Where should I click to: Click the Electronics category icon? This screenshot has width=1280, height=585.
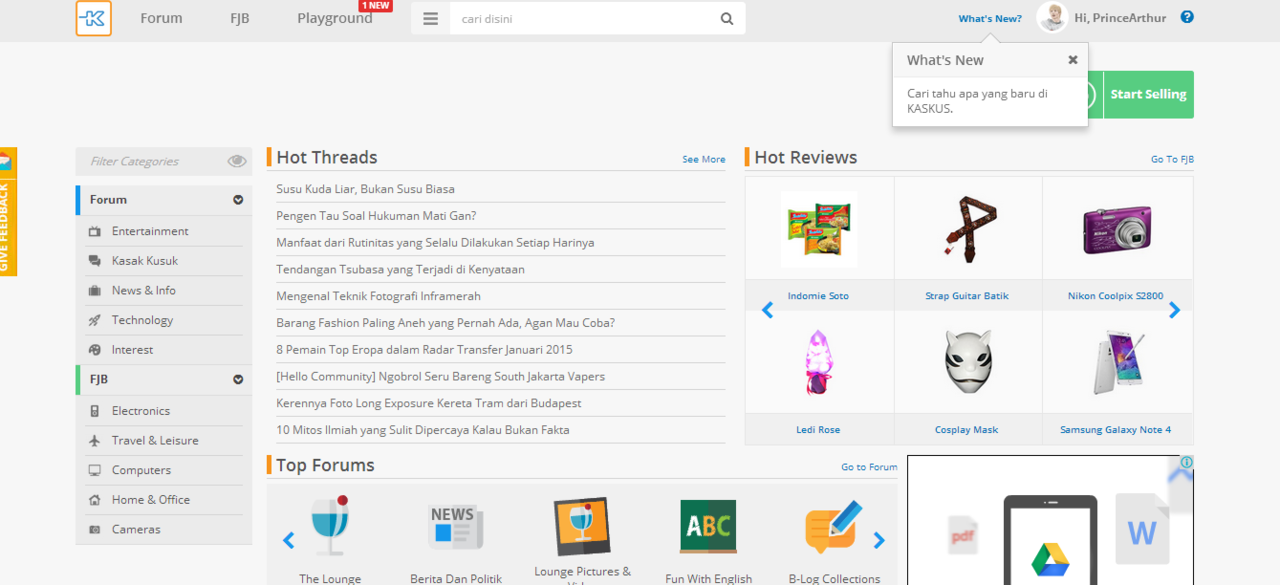click(95, 411)
